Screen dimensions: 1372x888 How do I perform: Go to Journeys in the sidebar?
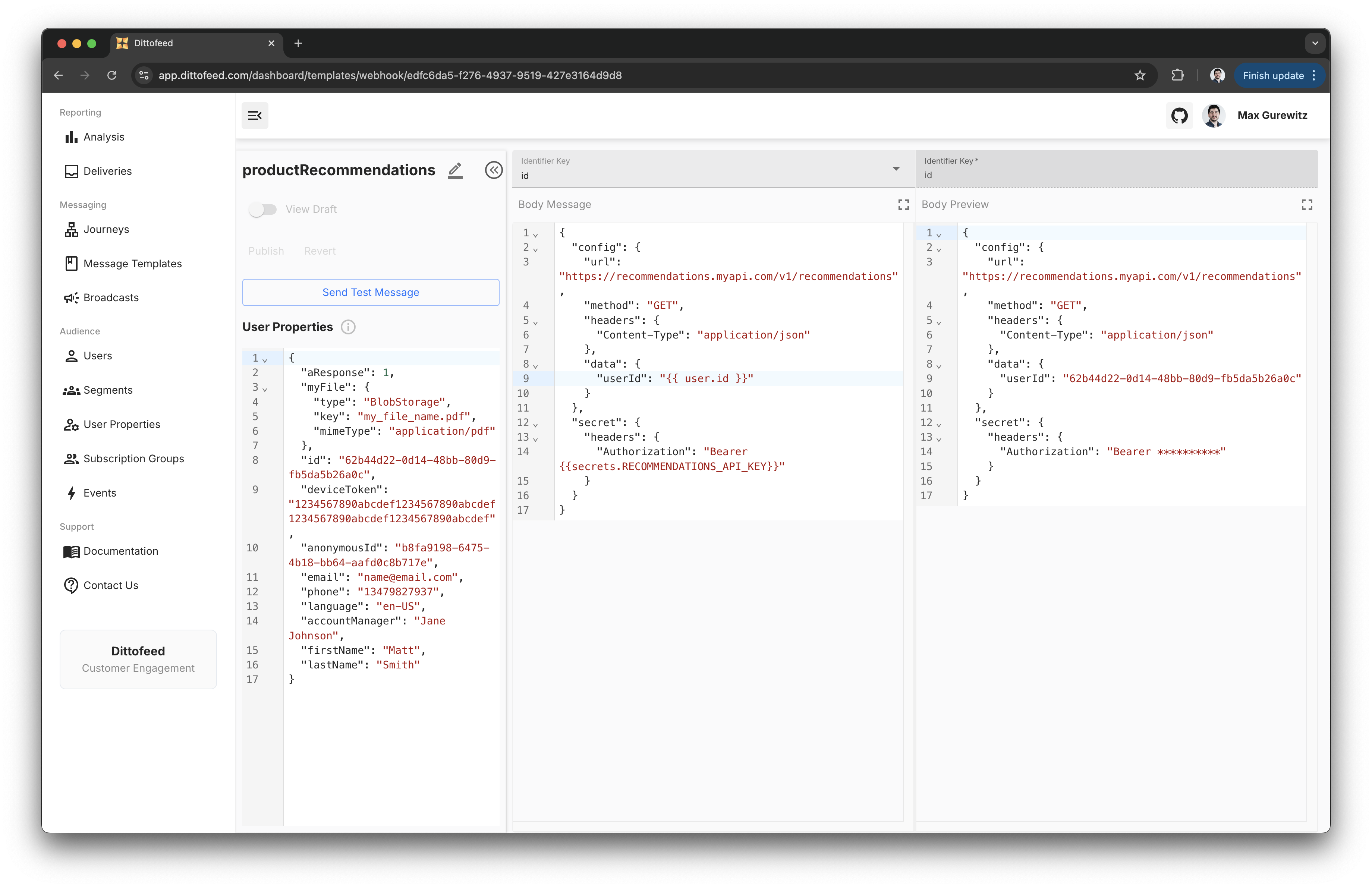click(x=106, y=229)
